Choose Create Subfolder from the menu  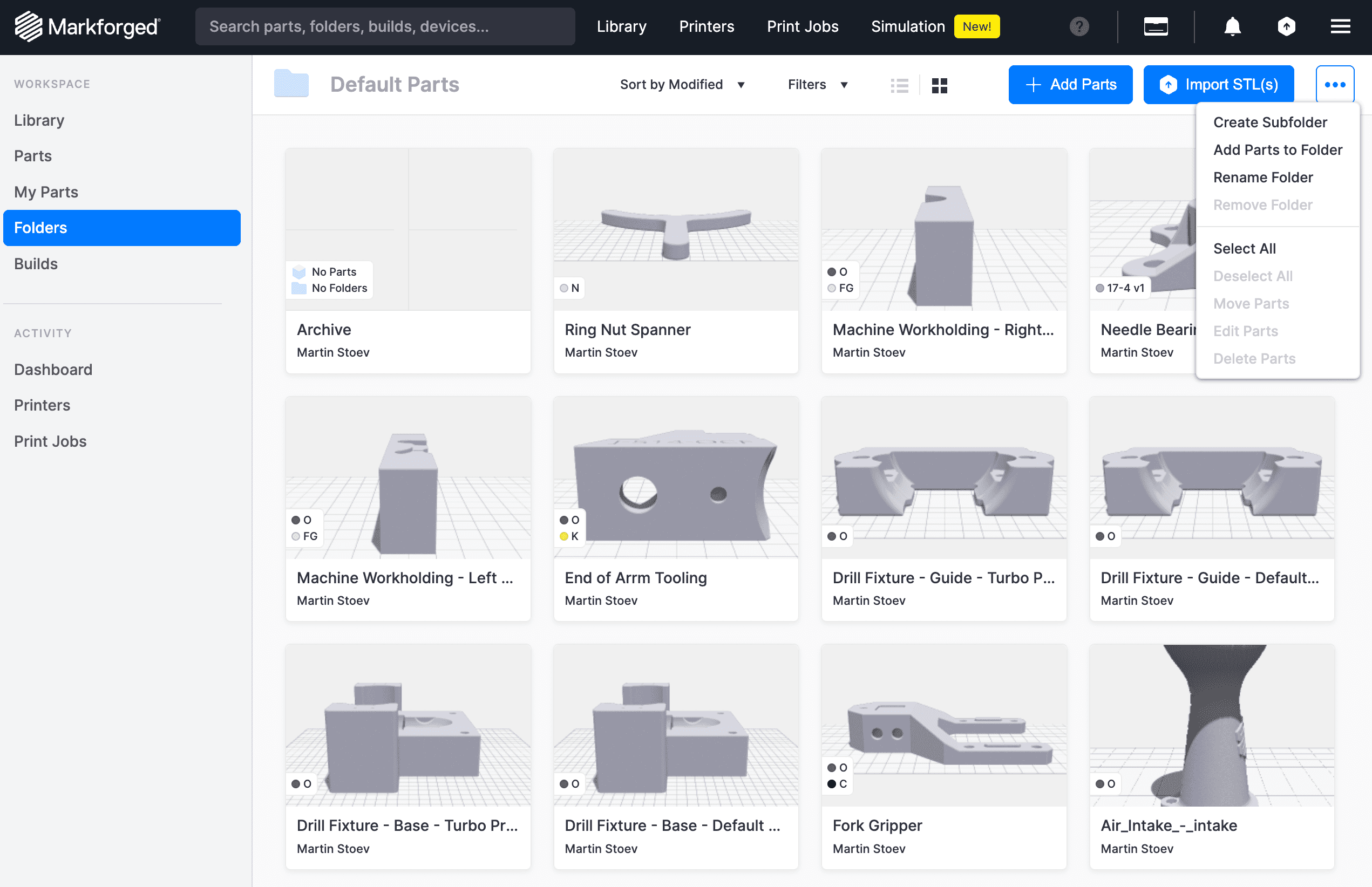1270,122
